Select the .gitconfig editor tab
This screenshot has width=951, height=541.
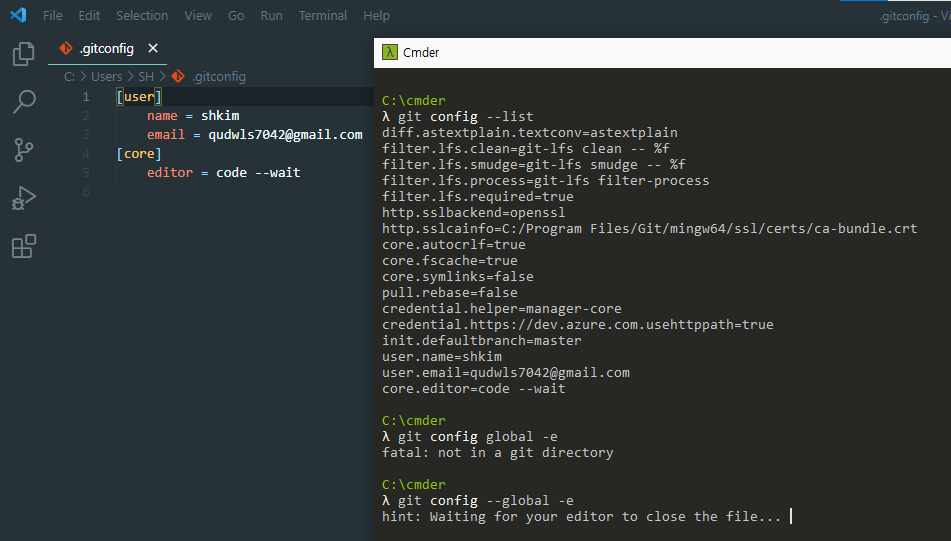click(x=107, y=49)
